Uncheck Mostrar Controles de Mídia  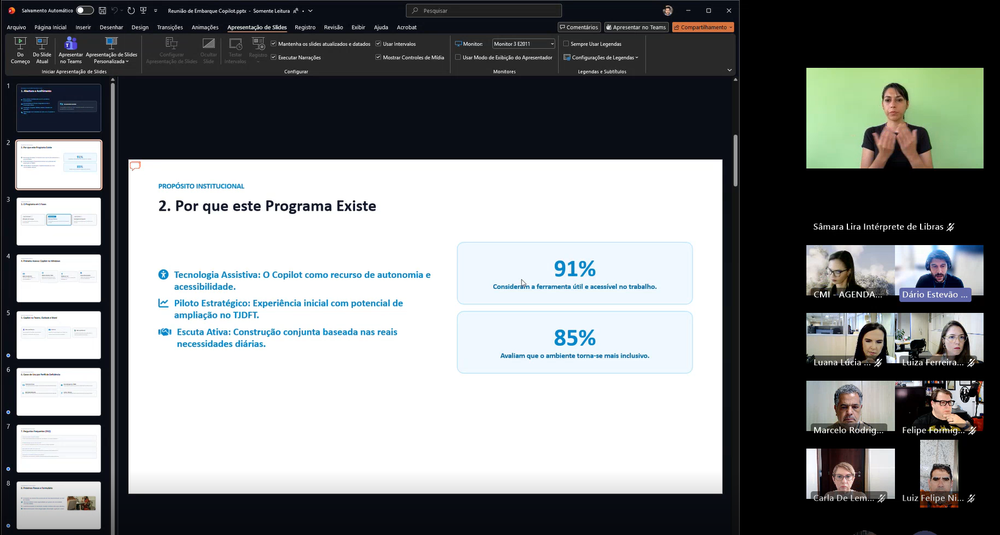(x=378, y=57)
